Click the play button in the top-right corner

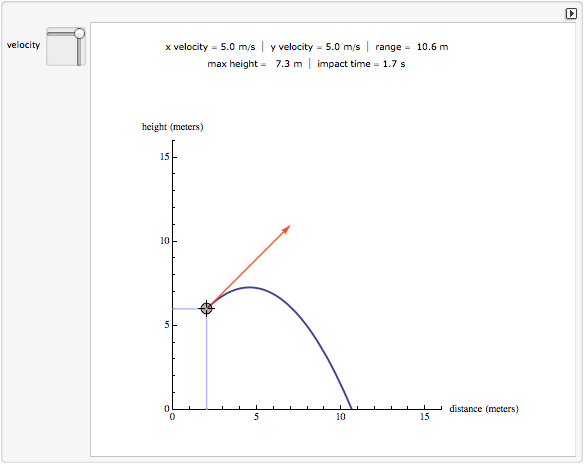[571, 14]
